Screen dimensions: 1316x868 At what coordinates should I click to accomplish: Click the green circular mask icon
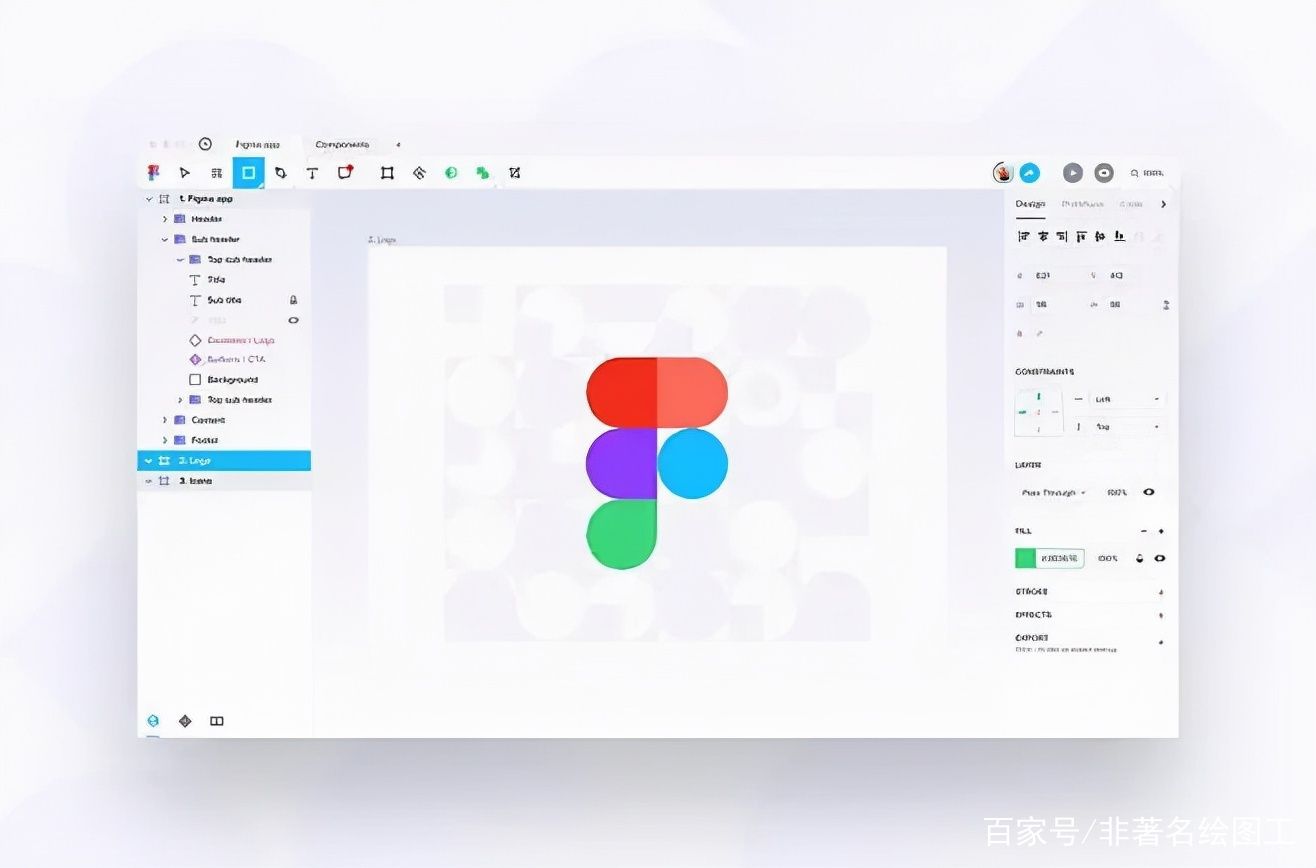click(x=451, y=173)
